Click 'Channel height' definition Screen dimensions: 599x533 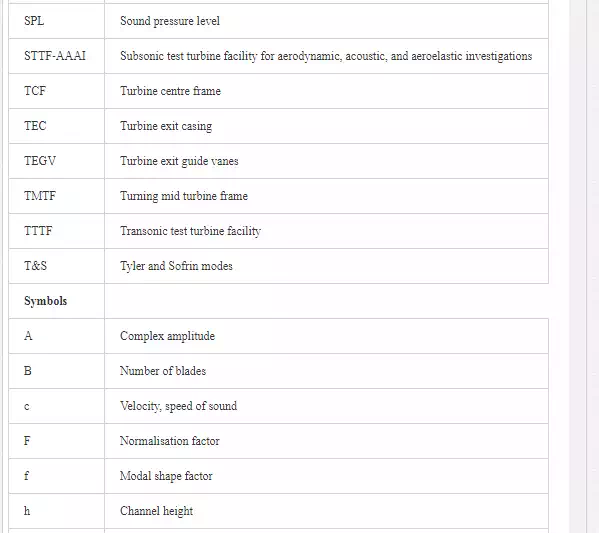tap(156, 511)
